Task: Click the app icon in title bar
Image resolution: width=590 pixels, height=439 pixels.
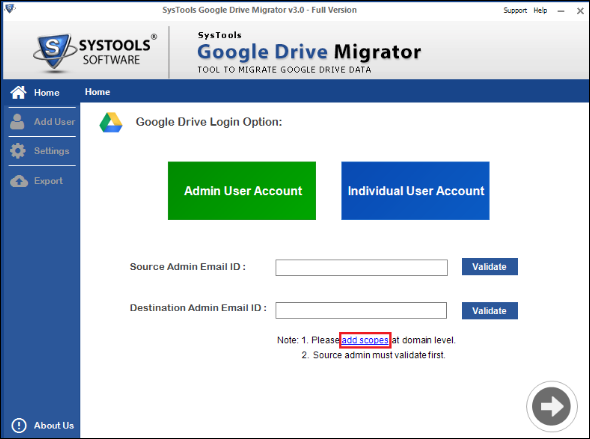Action: 9,9
